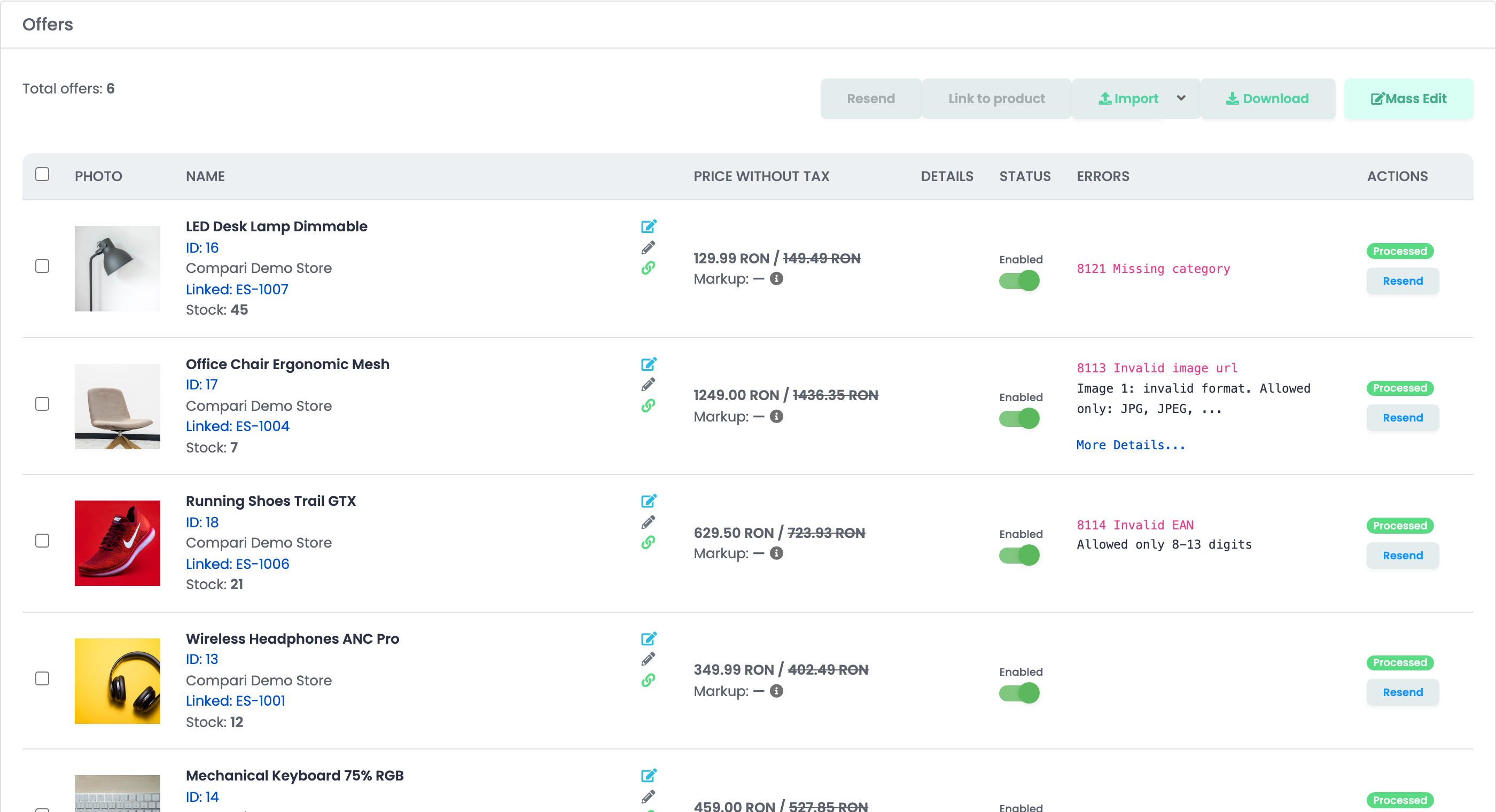Resend the LED Desk Lamp offer
This screenshot has width=1496, height=812.
(1402, 281)
